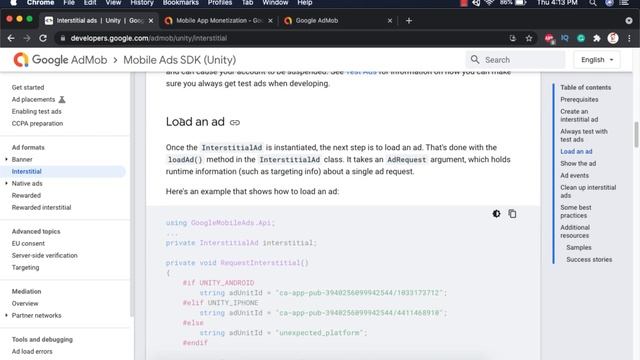The width and height of the screenshot is (640, 360).
Task: Open Get started in sidebar
Action: 28,87
